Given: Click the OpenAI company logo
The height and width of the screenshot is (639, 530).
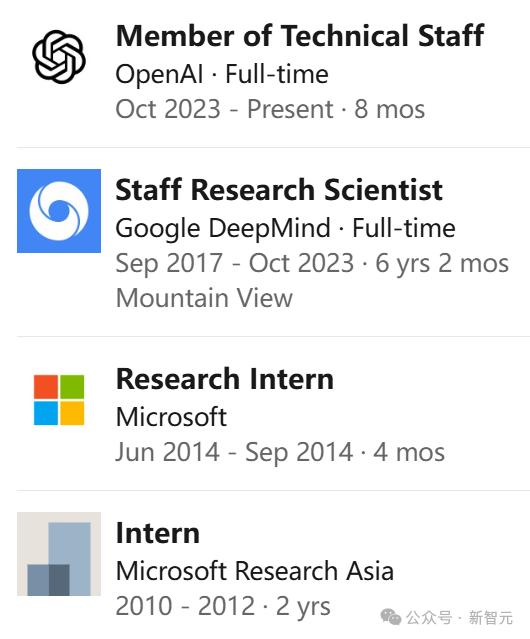Looking at the screenshot, I should pos(59,57).
